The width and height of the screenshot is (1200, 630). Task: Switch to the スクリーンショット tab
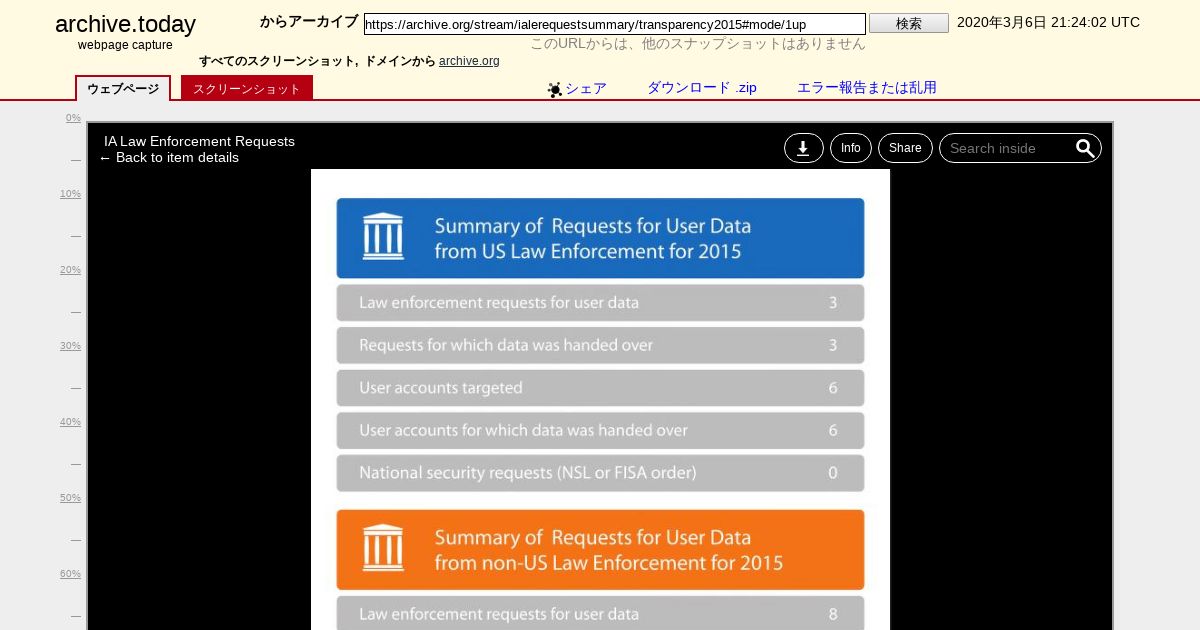[247, 88]
